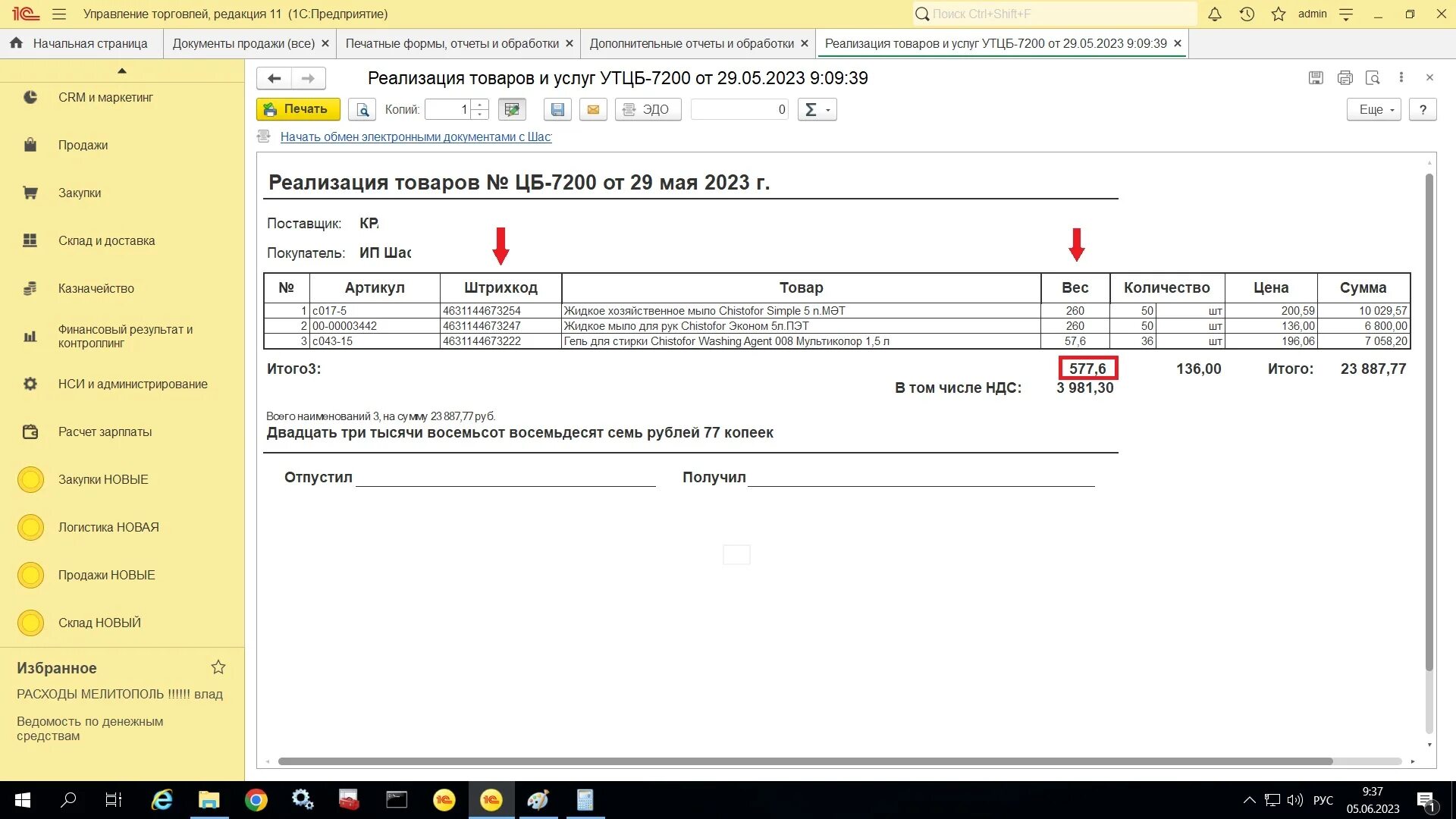Open Windows Start menu
The image size is (1456, 819).
tap(23, 800)
